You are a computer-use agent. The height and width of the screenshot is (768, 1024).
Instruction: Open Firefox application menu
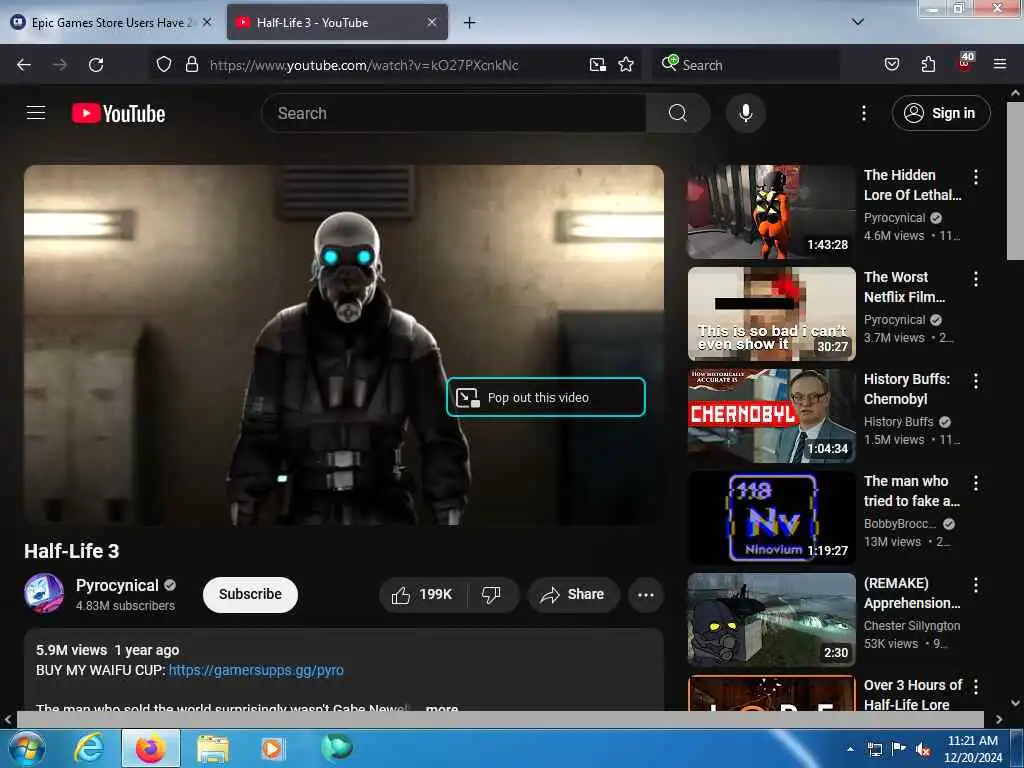1000,64
